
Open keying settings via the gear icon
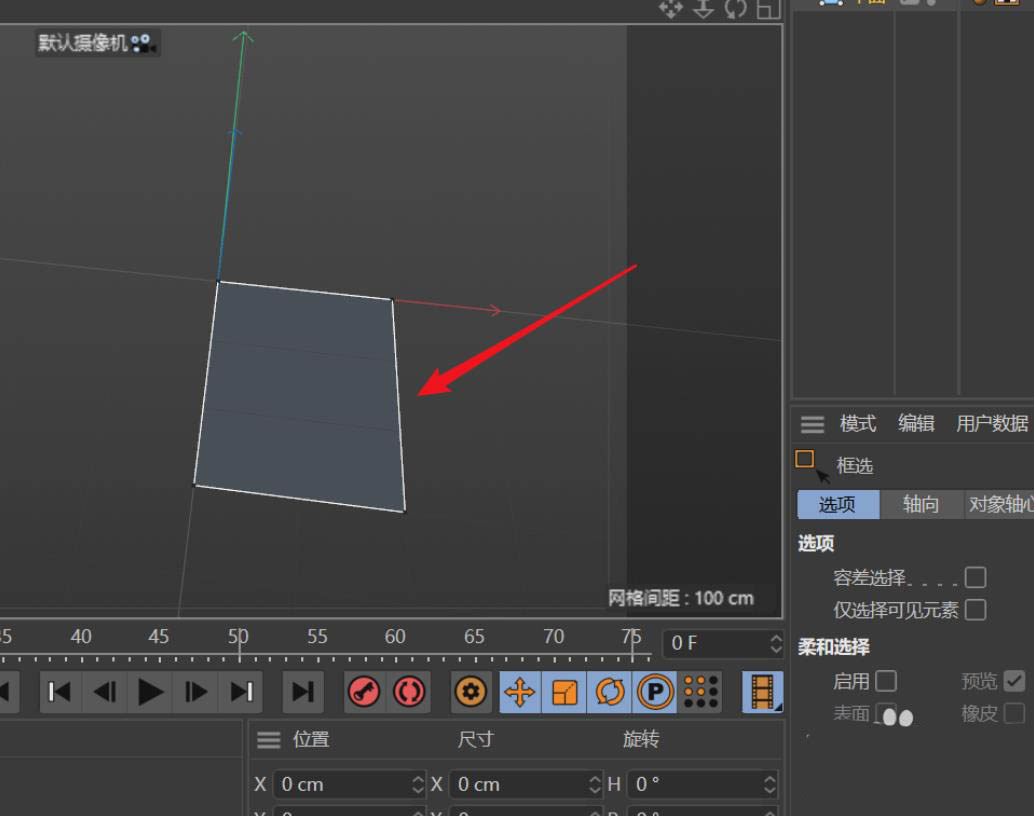click(x=470, y=691)
